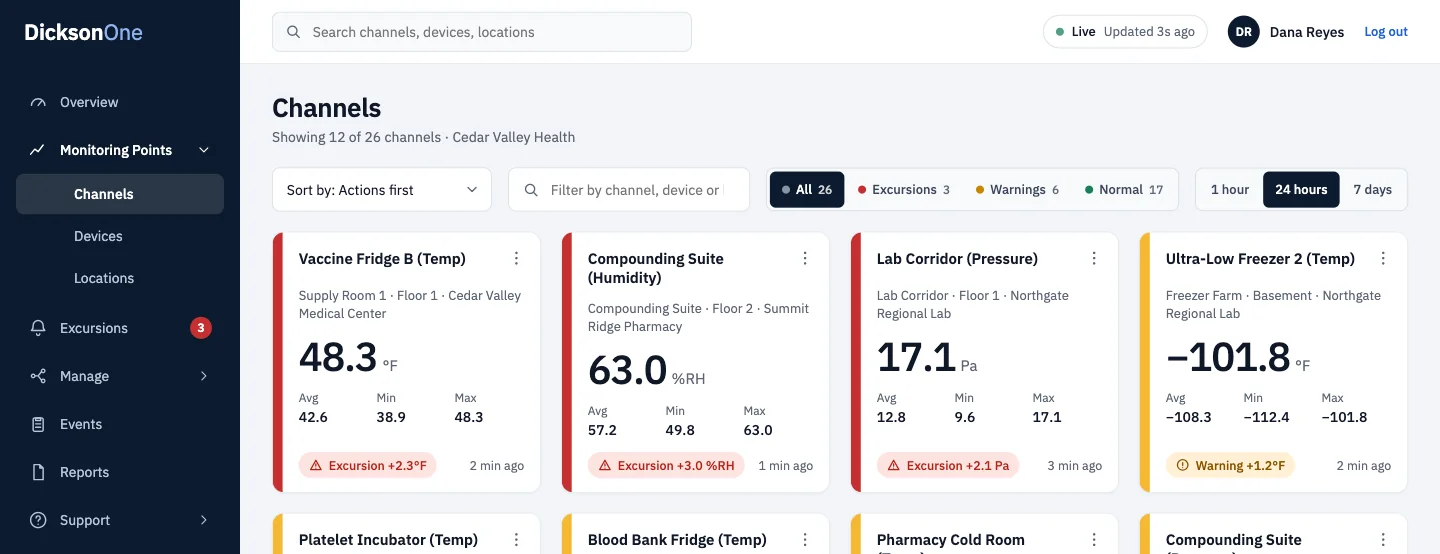Click the −101.8 °F reading

pyautogui.click(x=1238, y=358)
